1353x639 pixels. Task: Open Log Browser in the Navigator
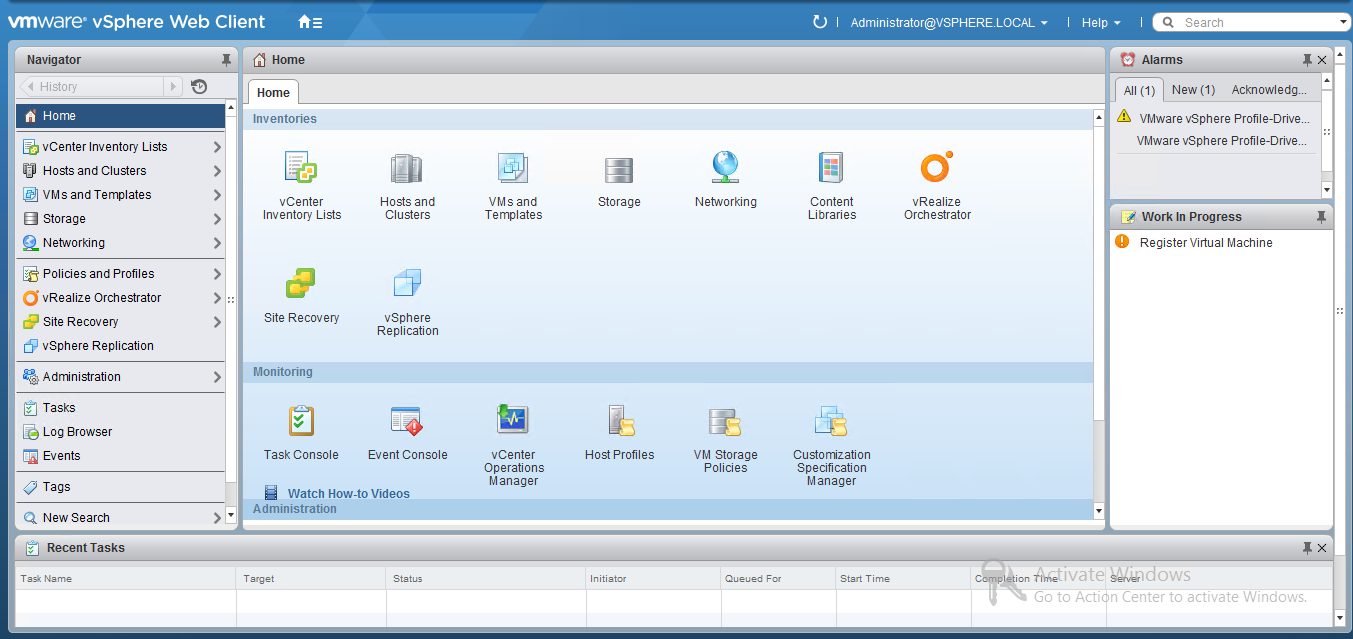[x=120, y=432]
